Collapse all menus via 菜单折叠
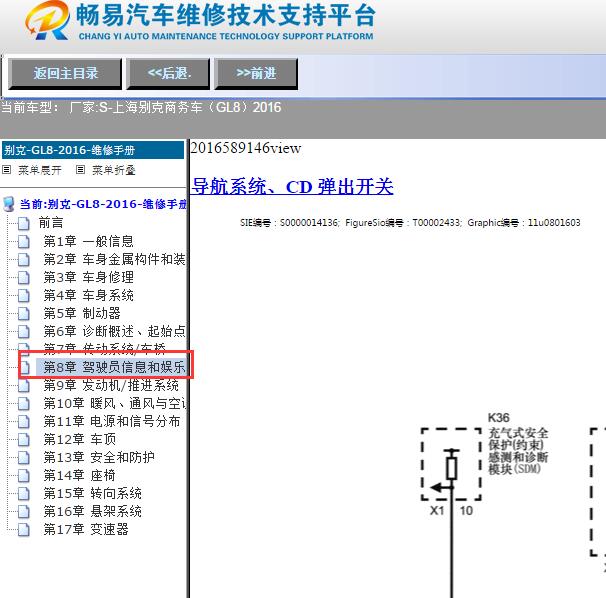The height and width of the screenshot is (598, 606). (x=114, y=170)
